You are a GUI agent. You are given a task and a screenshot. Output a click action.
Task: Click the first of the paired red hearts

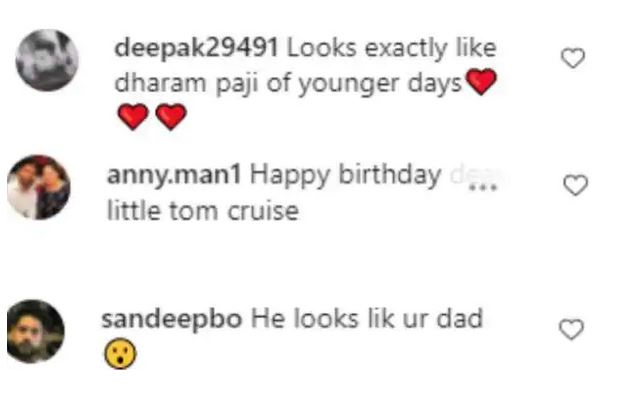(133, 116)
